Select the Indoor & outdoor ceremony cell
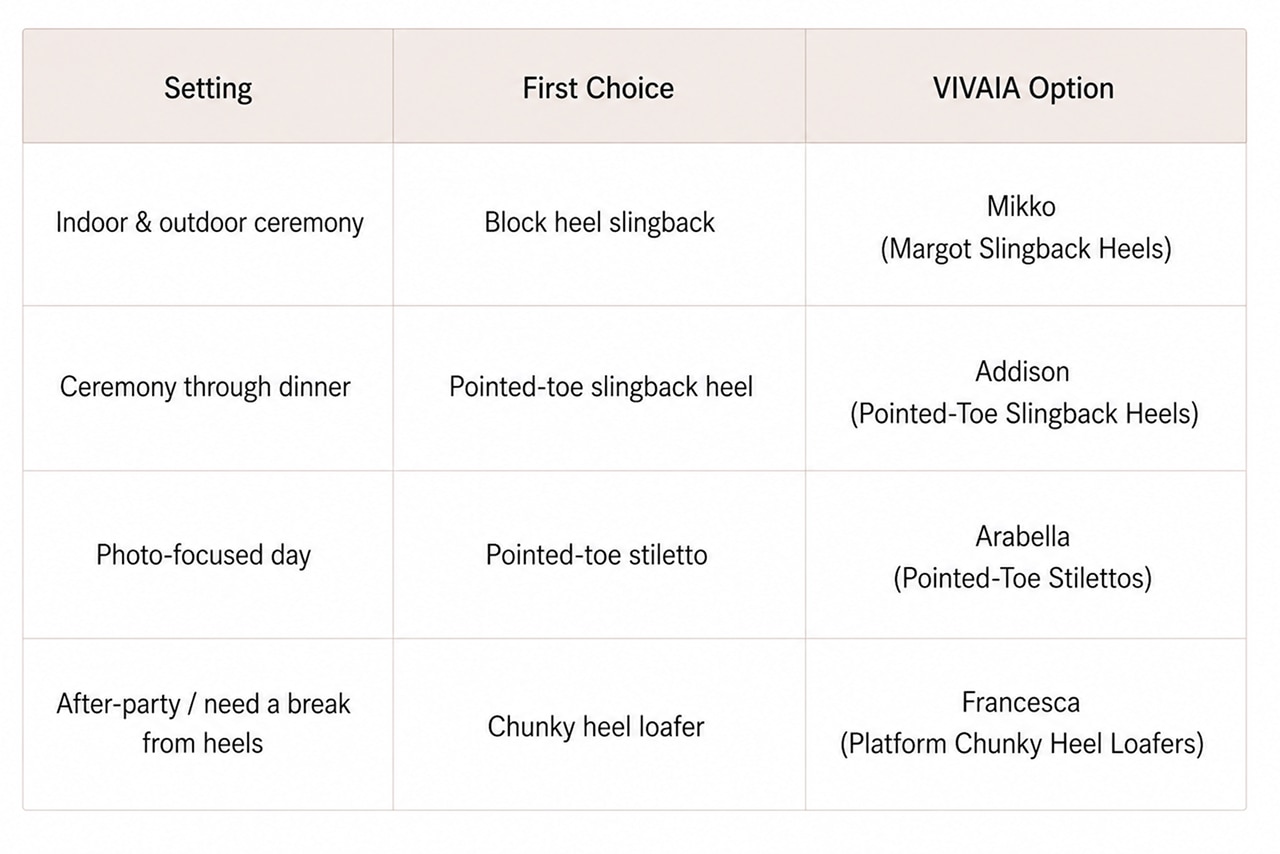The width and height of the screenshot is (1280, 854). coord(209,222)
